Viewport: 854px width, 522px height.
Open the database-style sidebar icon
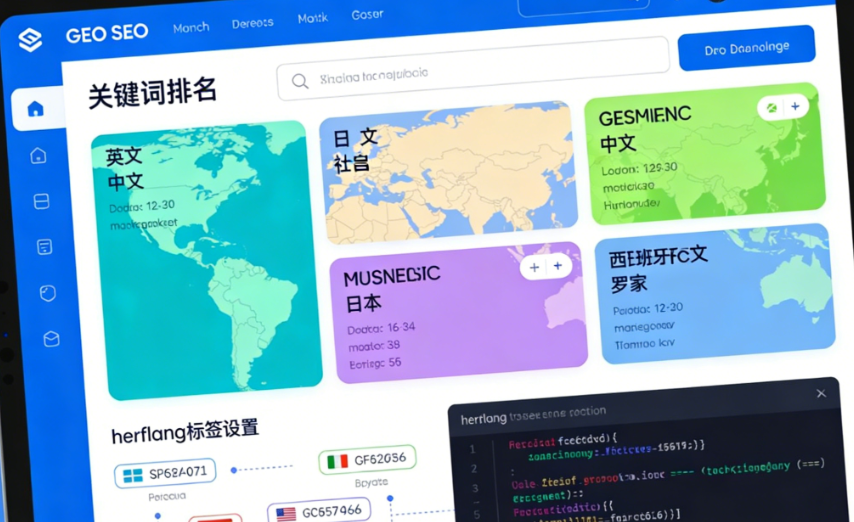[41, 202]
